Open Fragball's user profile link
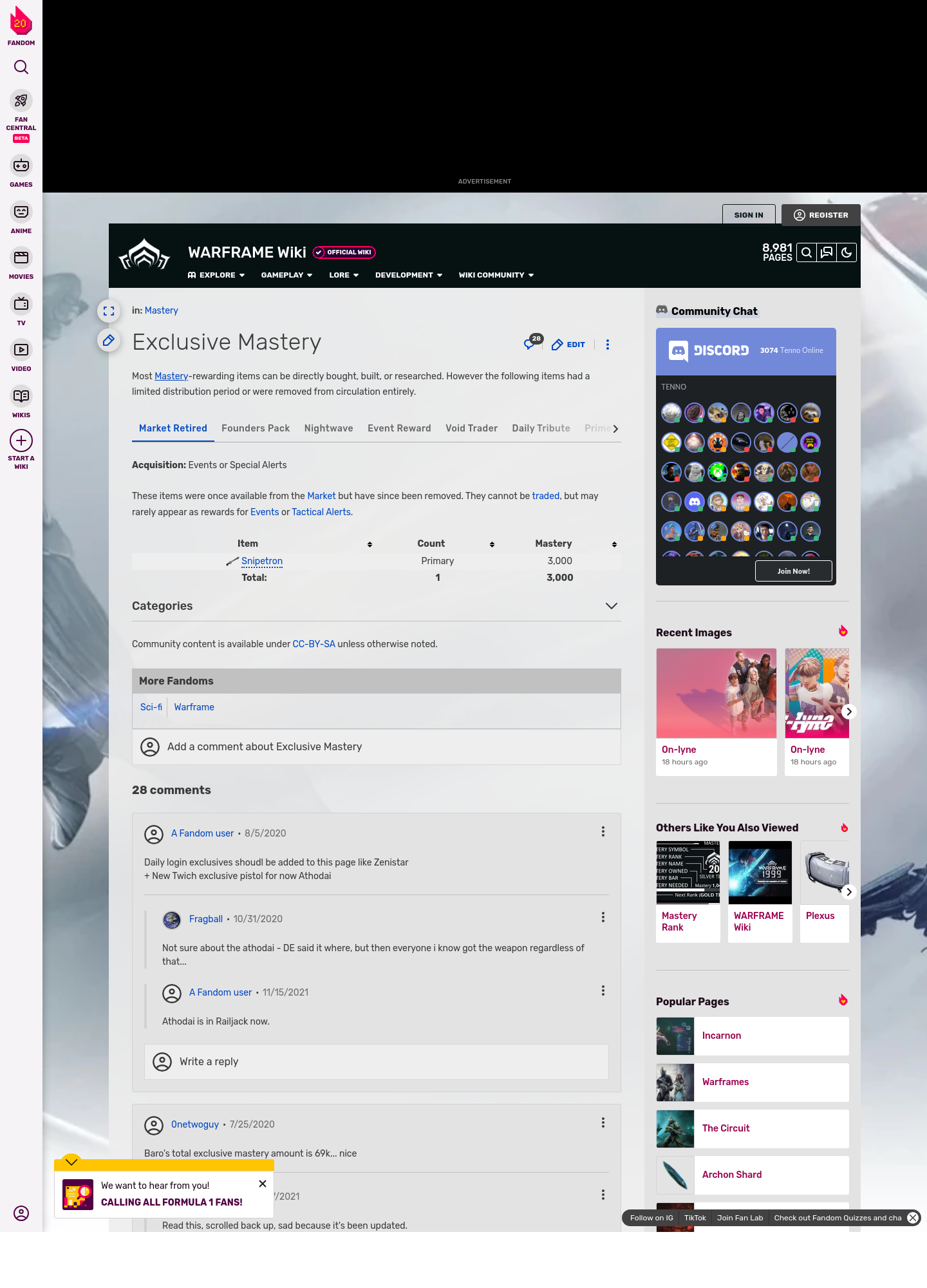This screenshot has height=1288, width=927. 206,919
